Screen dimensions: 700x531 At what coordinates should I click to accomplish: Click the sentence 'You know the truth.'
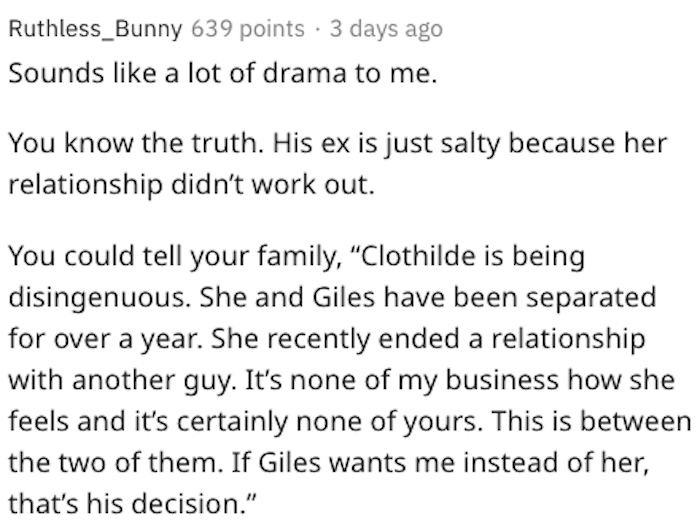tap(136, 144)
